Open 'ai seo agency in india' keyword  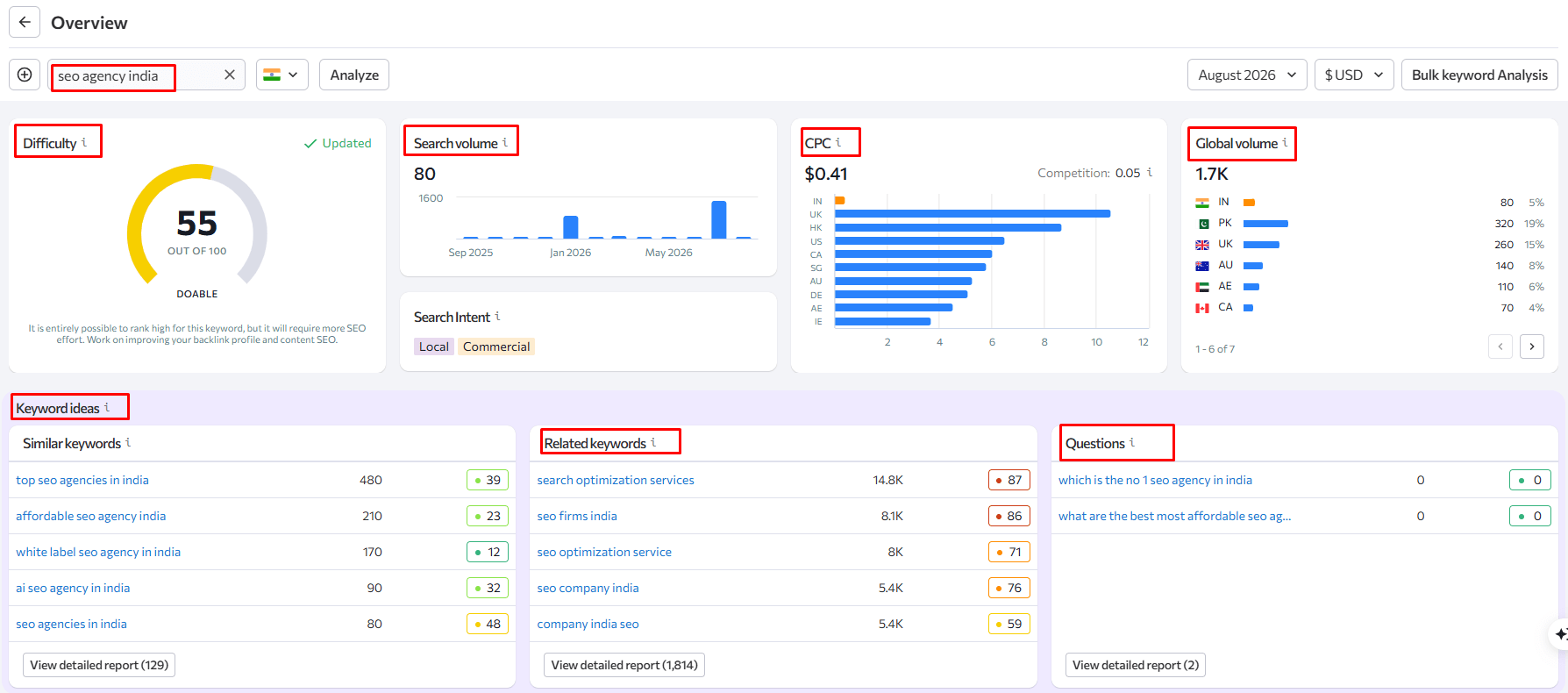pos(73,588)
